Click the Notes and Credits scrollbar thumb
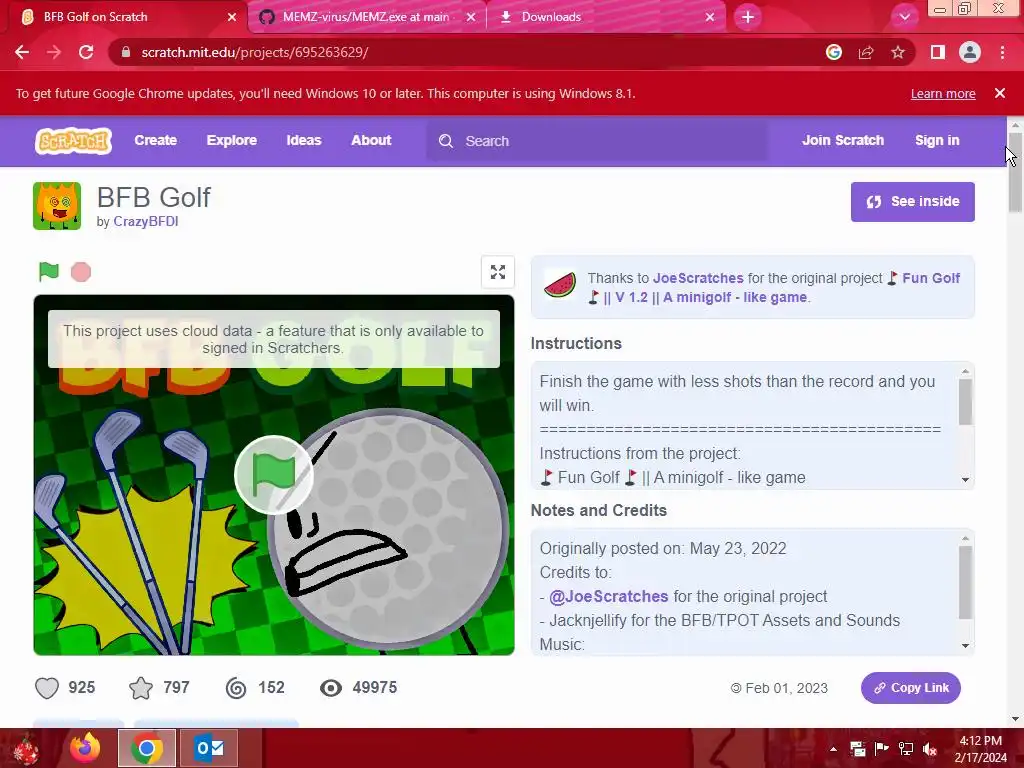The image size is (1024, 768). 965,582
